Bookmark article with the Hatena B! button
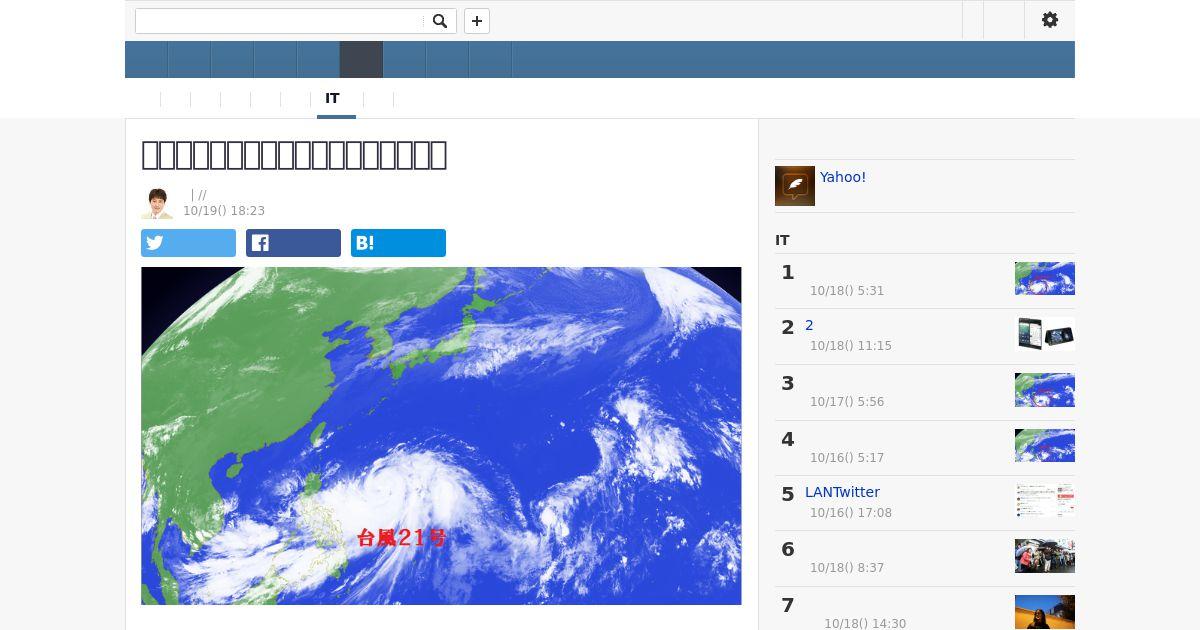The image size is (1200, 630). 398,243
